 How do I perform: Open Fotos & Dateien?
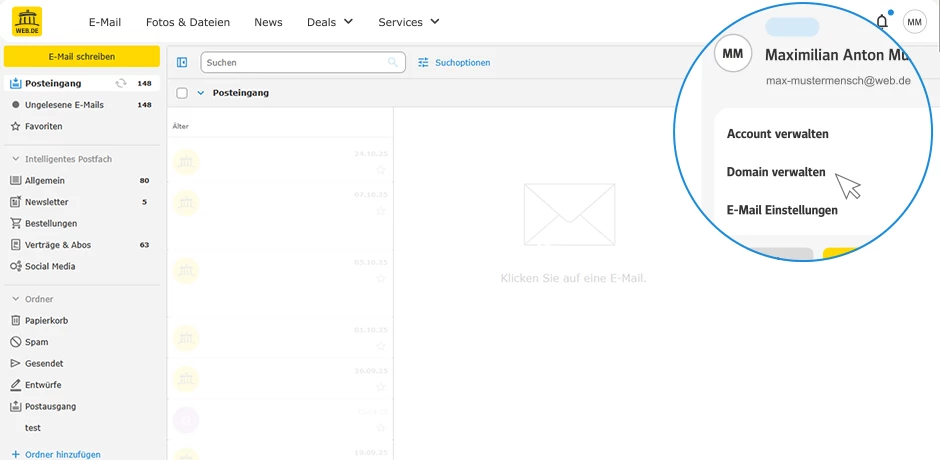188,22
